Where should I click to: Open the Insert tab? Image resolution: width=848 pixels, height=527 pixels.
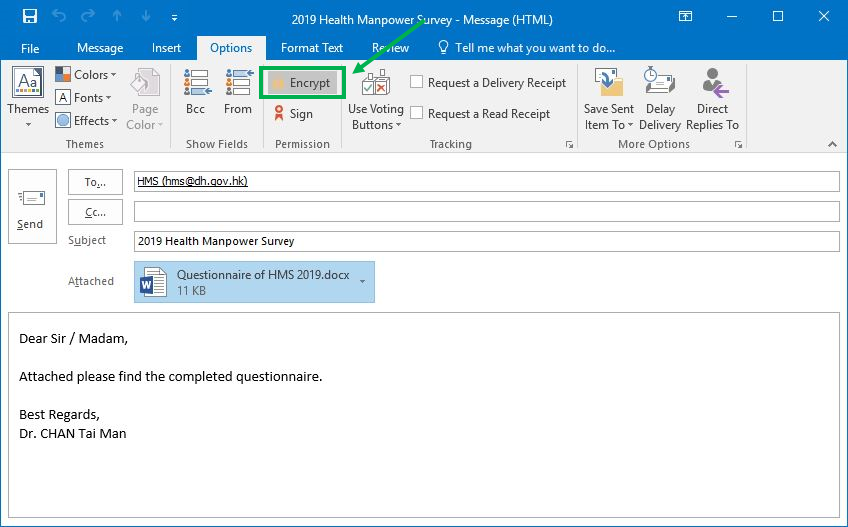click(x=167, y=48)
